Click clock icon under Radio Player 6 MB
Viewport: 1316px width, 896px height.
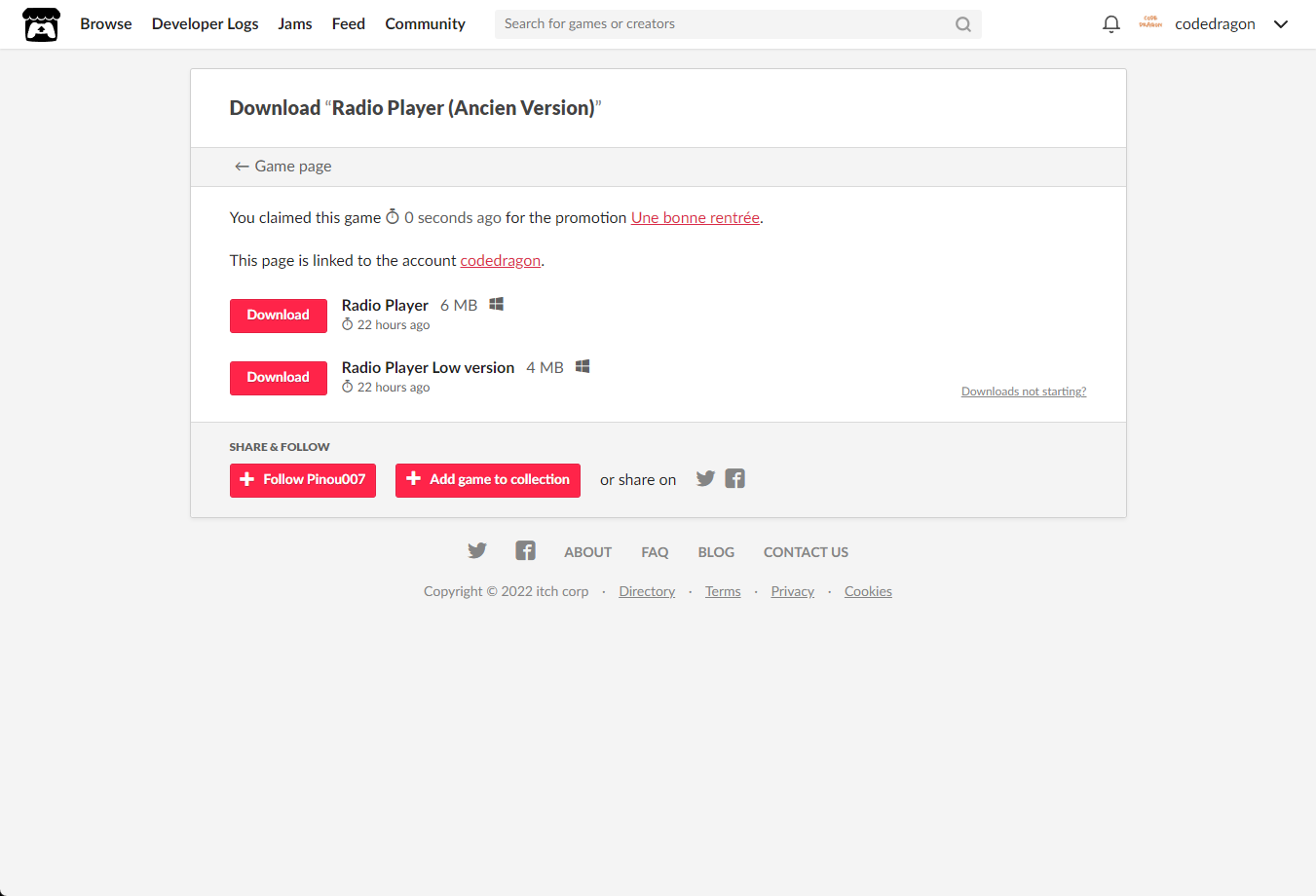[x=347, y=324]
